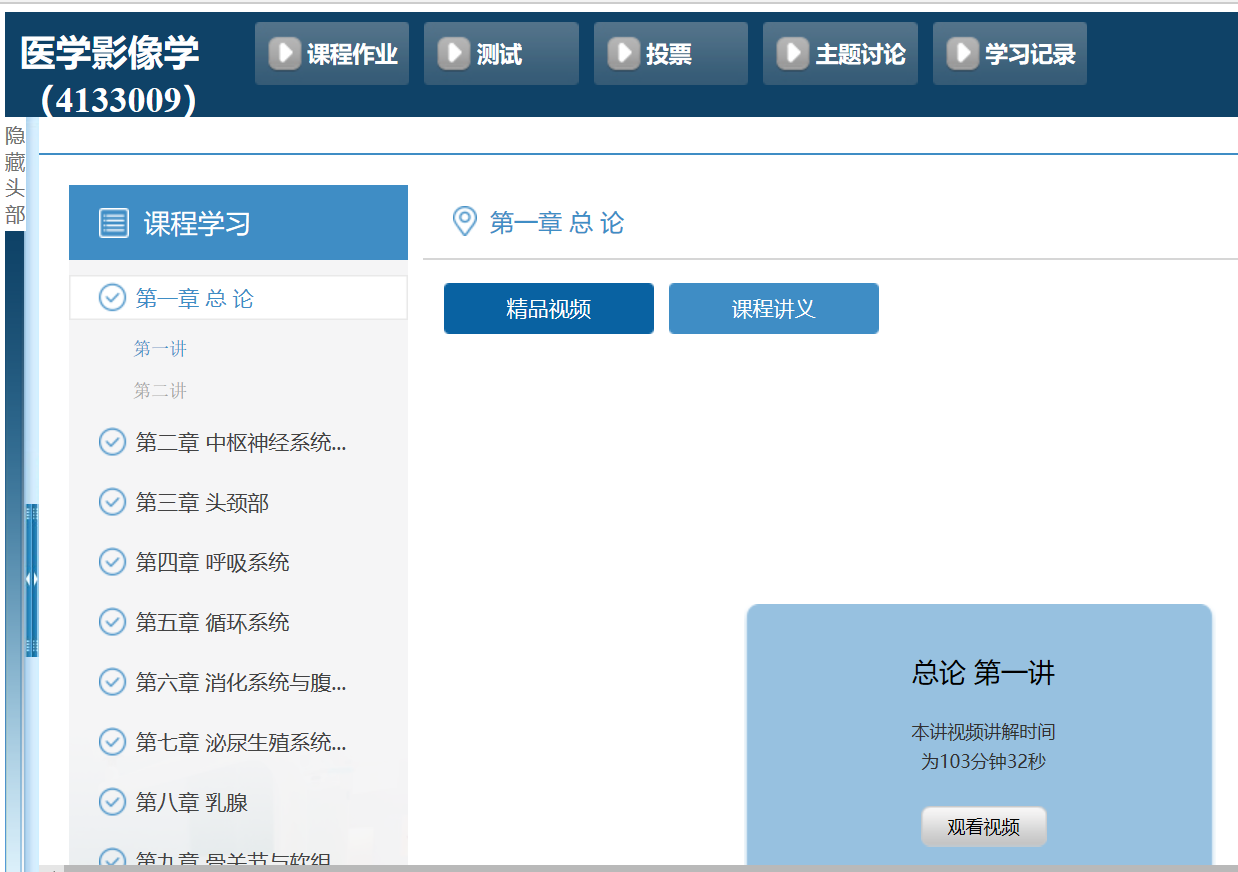Click location pin icon beside 第一章 总论

tap(464, 221)
